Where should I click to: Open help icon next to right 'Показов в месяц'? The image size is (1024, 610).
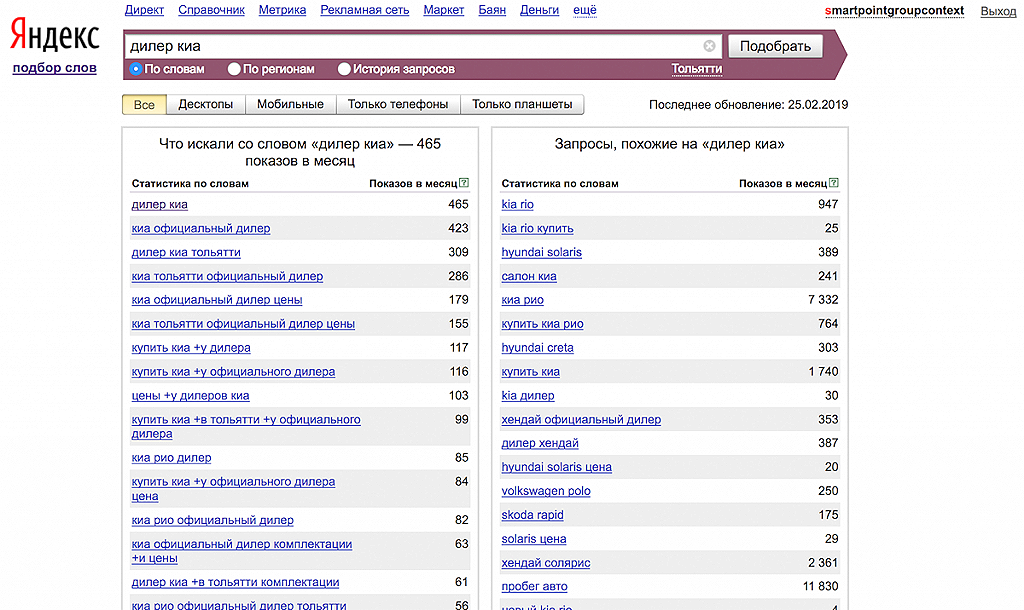tap(834, 183)
